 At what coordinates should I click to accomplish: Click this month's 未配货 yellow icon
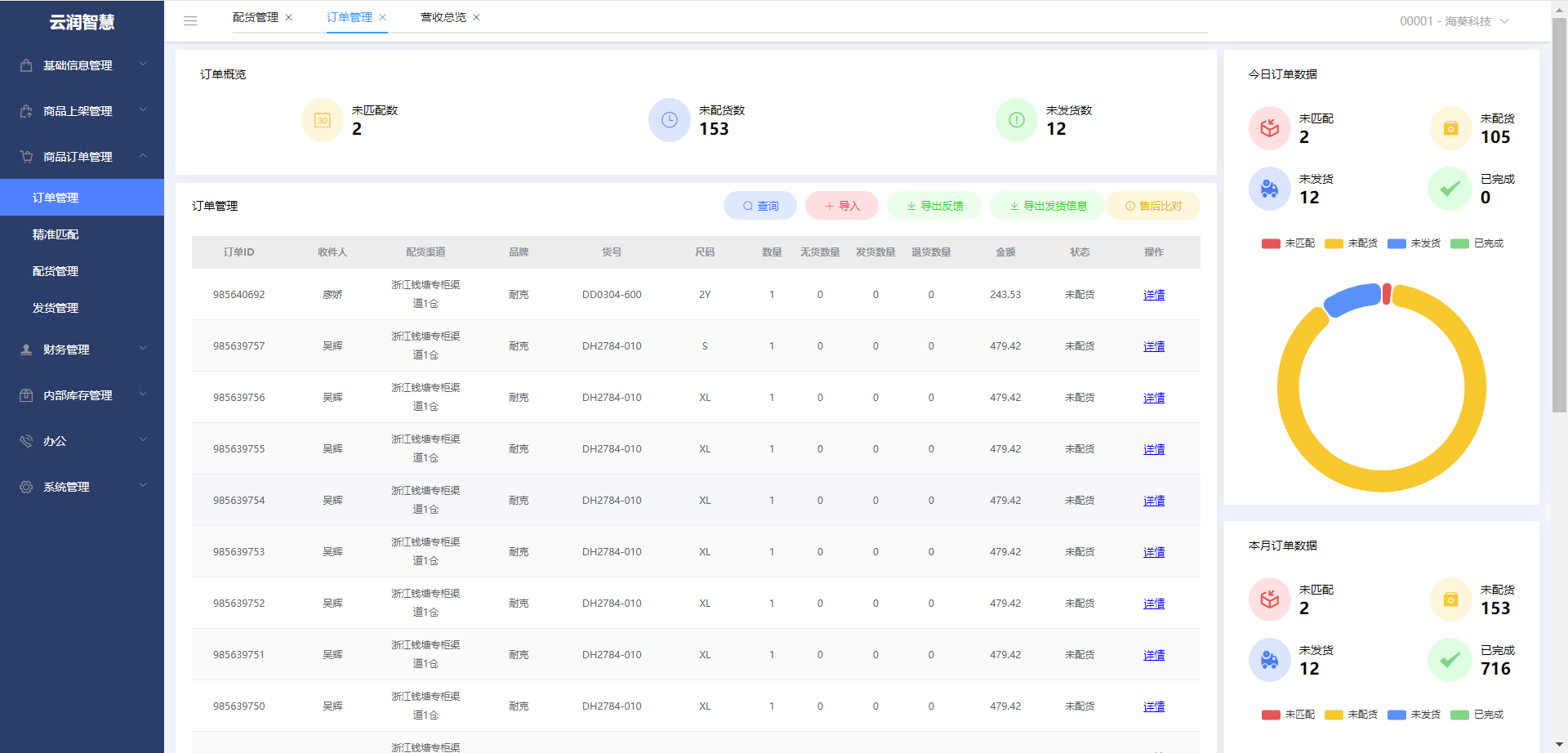point(1451,599)
